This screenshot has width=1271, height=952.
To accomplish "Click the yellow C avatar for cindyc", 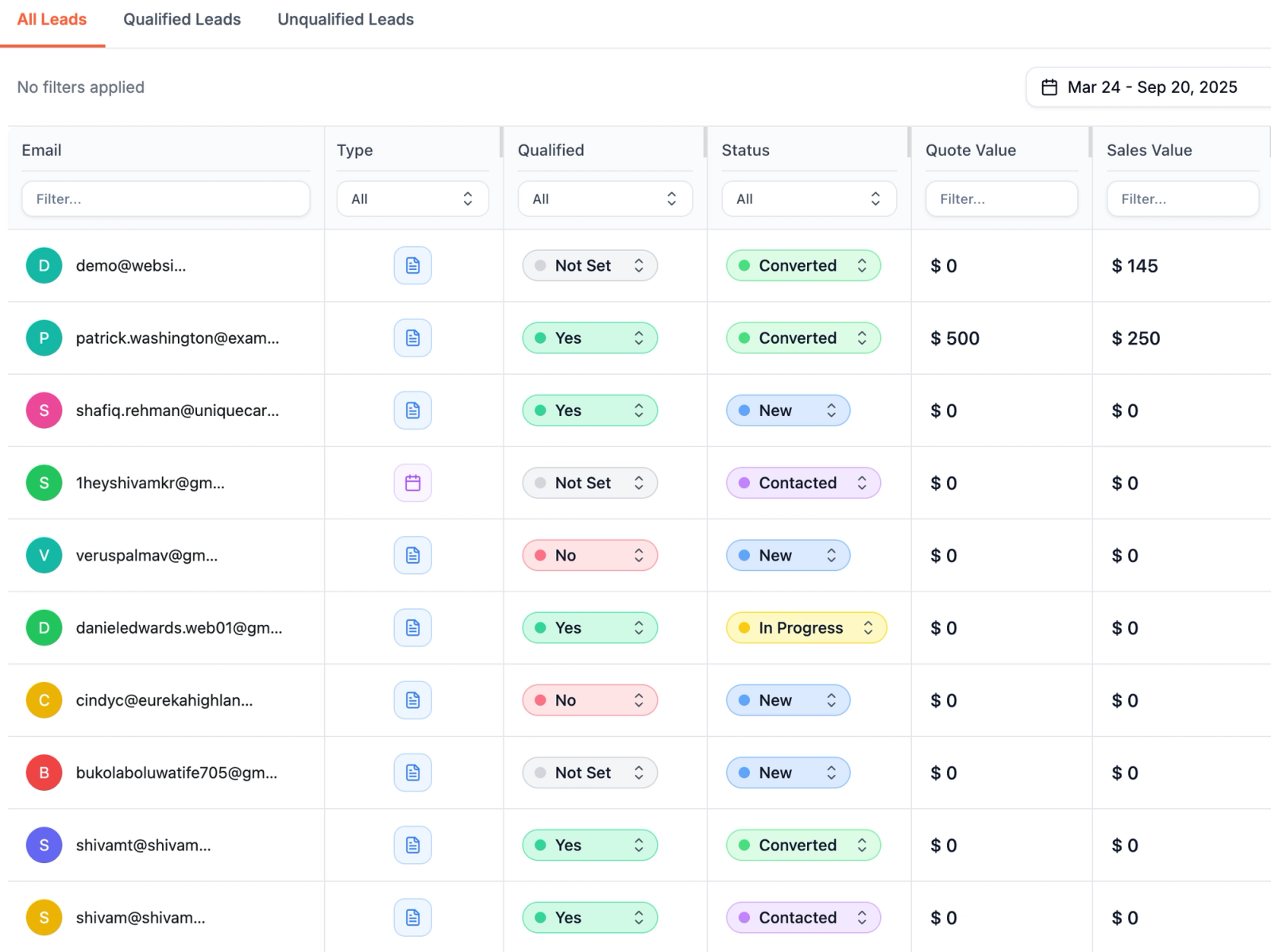I will coord(44,700).
